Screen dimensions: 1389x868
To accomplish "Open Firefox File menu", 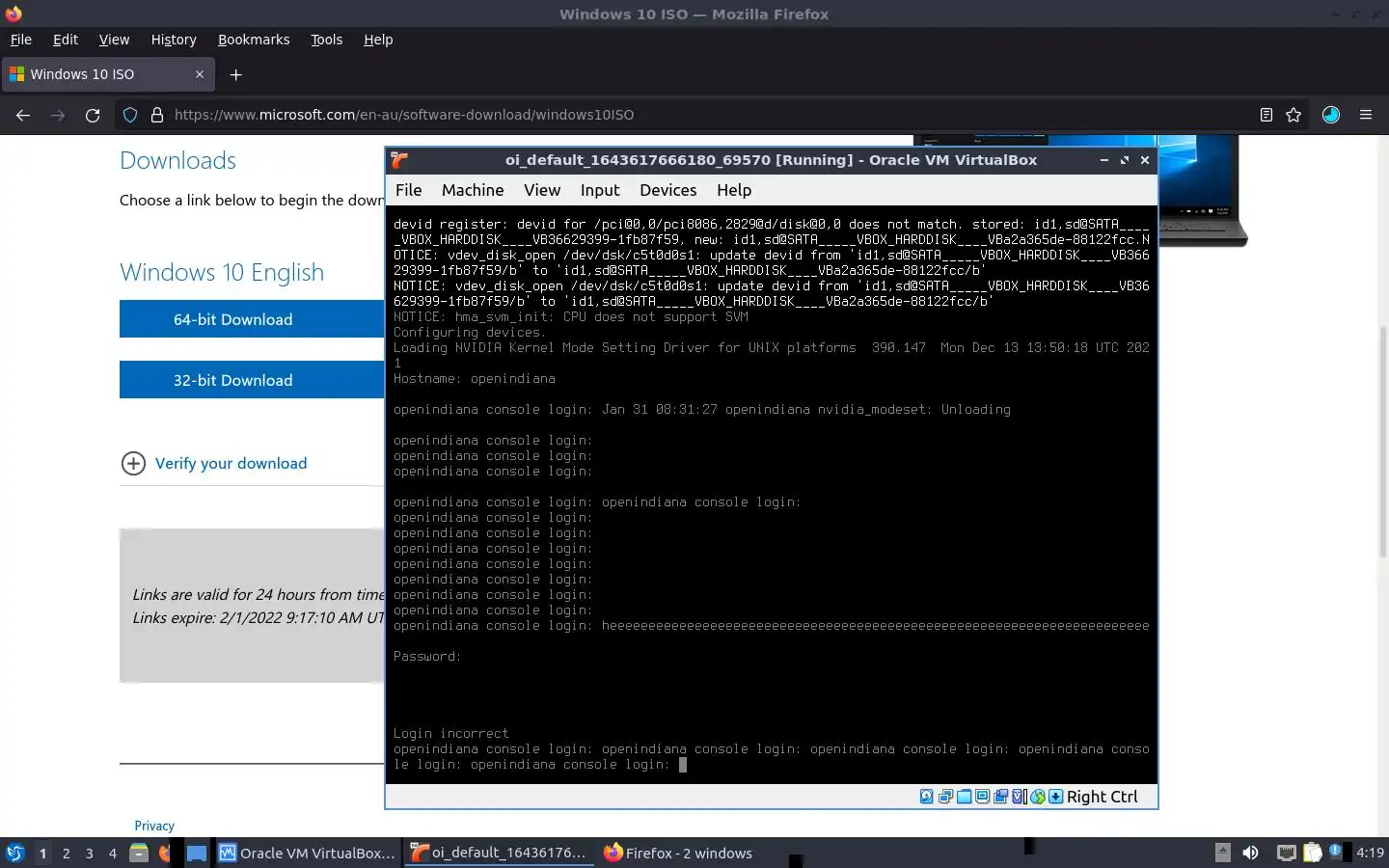I will point(21,40).
